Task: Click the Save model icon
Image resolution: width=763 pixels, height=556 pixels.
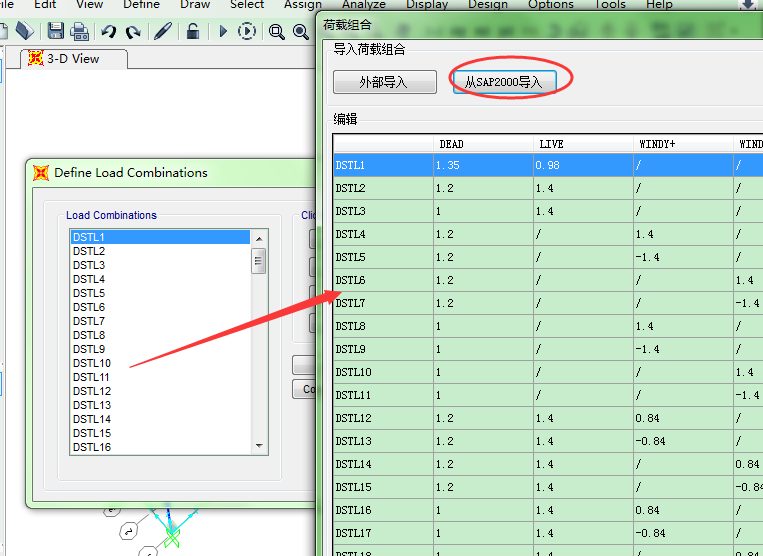Action: [56, 31]
